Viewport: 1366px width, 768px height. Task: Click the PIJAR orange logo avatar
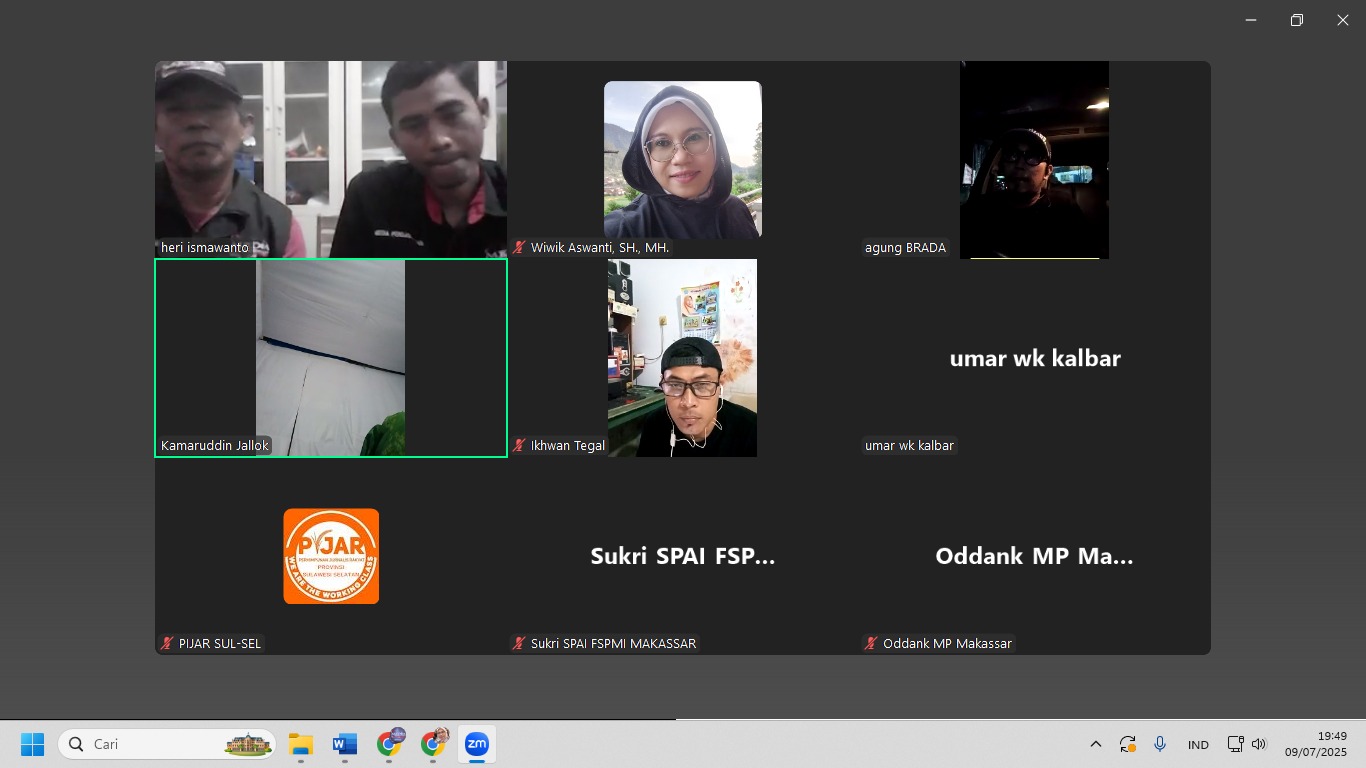click(x=331, y=556)
